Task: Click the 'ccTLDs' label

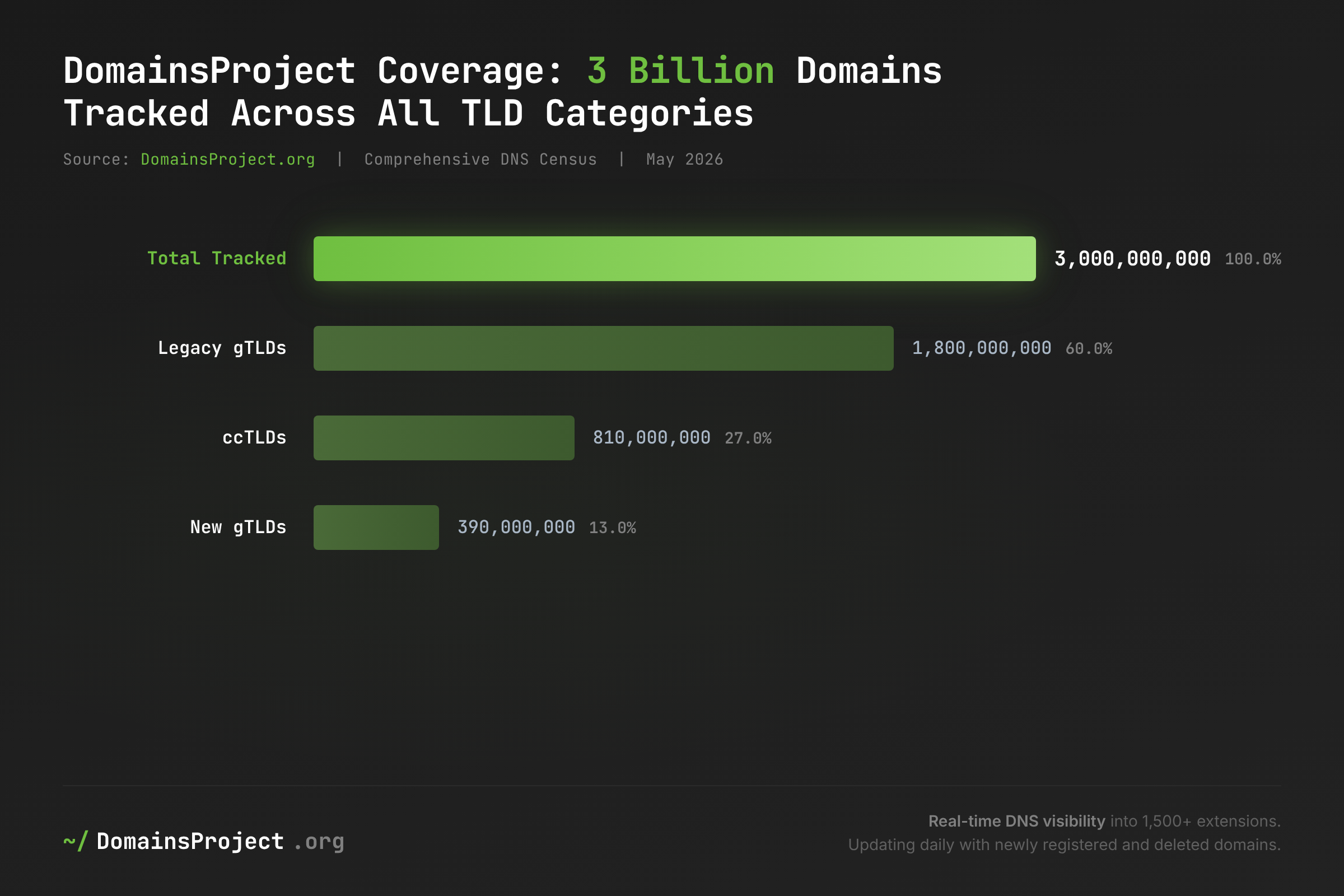Action: point(254,438)
